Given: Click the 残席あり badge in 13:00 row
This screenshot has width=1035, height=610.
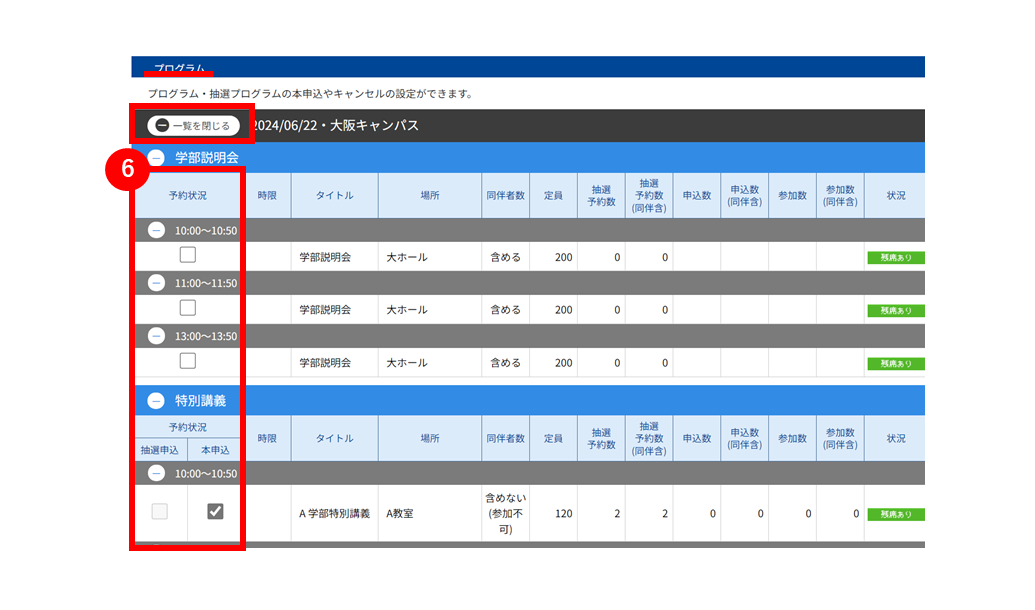Looking at the screenshot, I should [896, 364].
